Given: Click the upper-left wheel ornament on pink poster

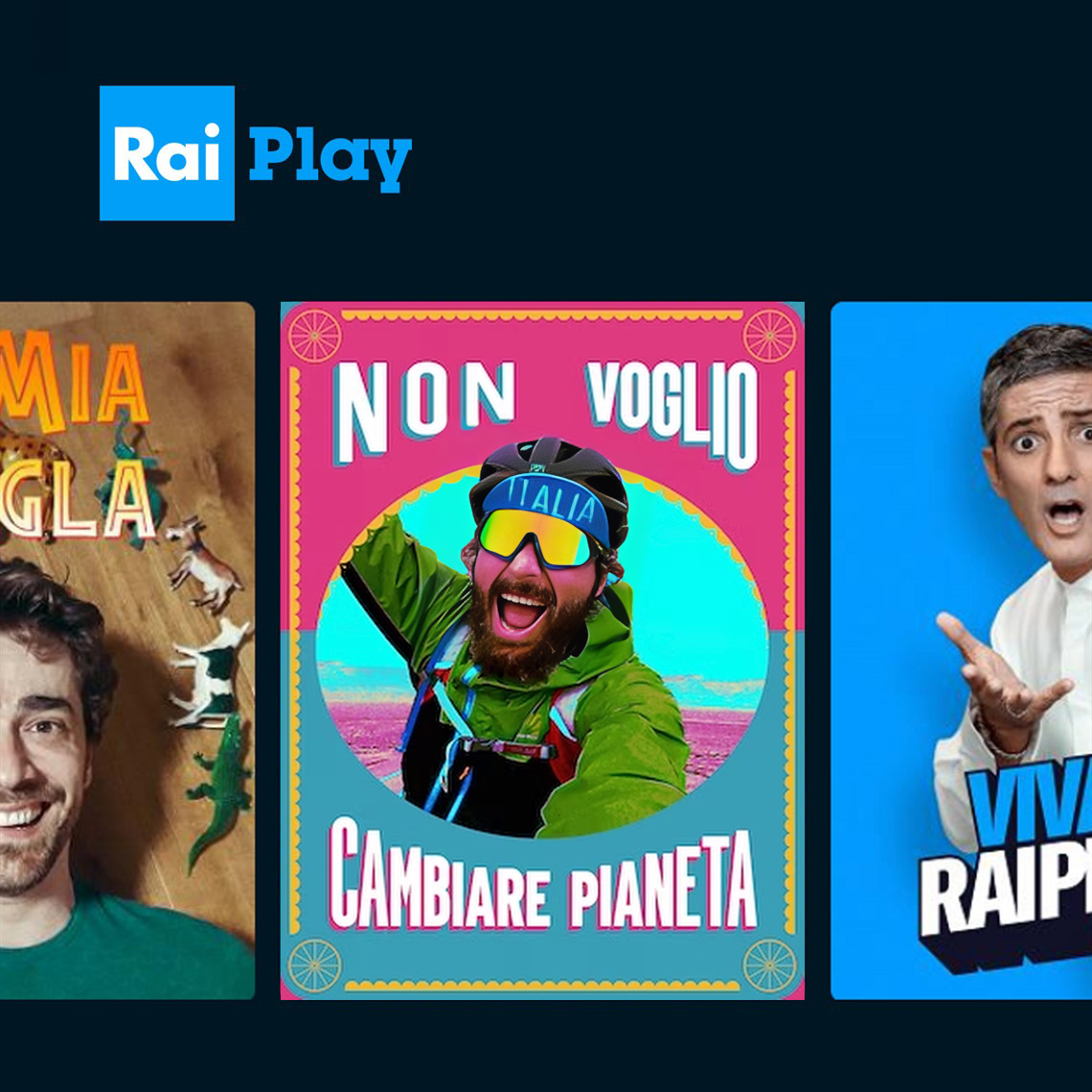Looking at the screenshot, I should [x=314, y=336].
